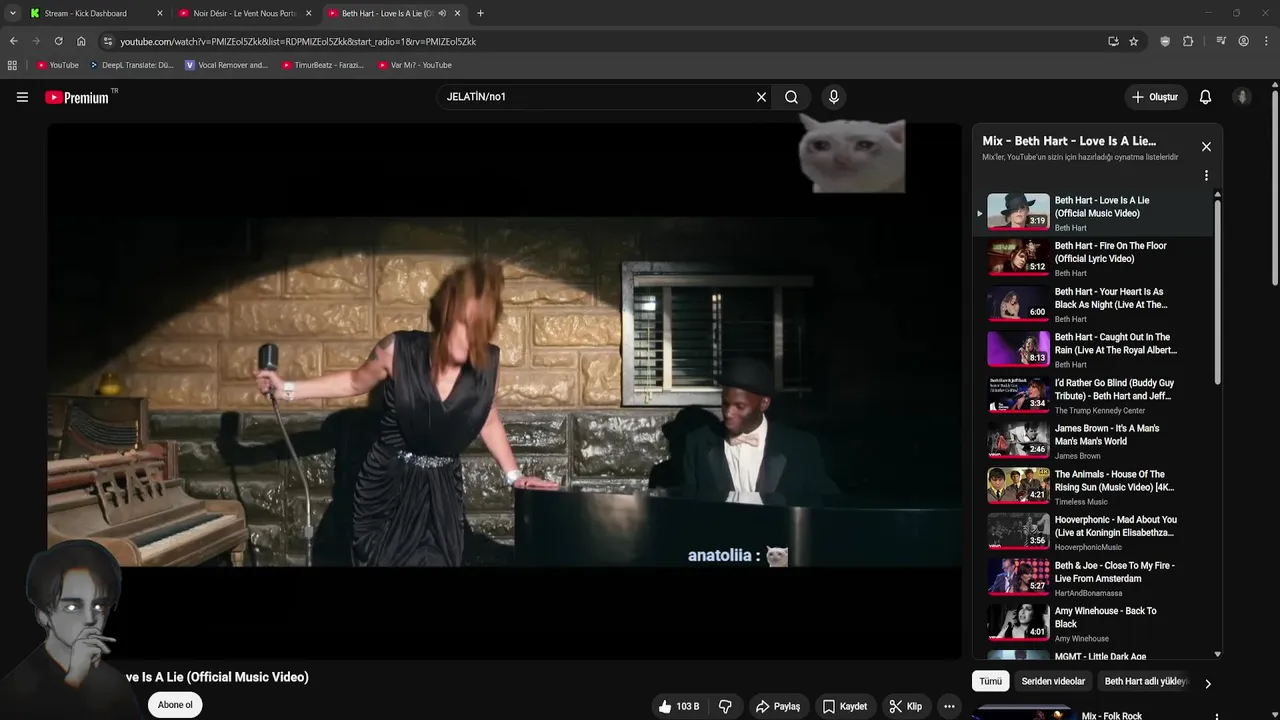1280x720 pixels.
Task: Open the YouTube hamburger guide menu
Action: pos(22,97)
